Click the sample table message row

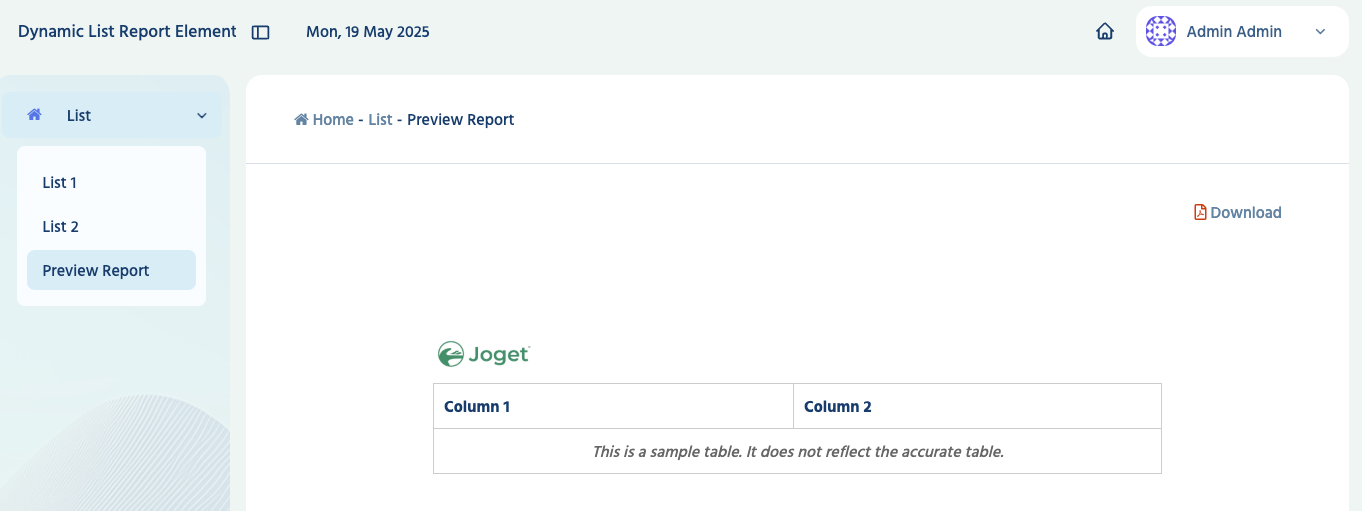click(797, 451)
